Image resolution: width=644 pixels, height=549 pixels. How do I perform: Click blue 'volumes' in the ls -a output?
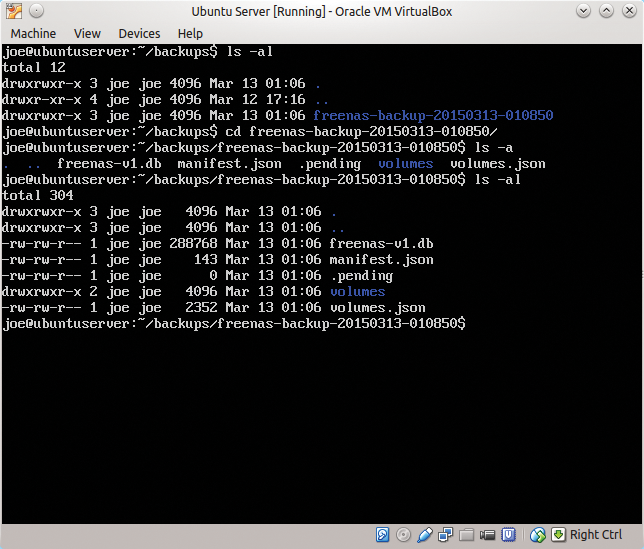click(406, 163)
